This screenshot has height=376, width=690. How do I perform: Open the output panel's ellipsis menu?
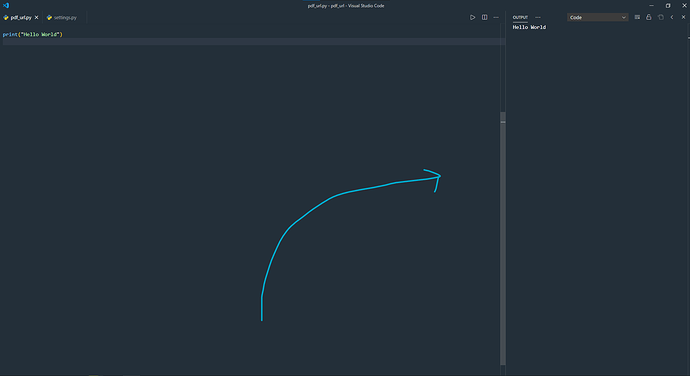pyautogui.click(x=538, y=18)
